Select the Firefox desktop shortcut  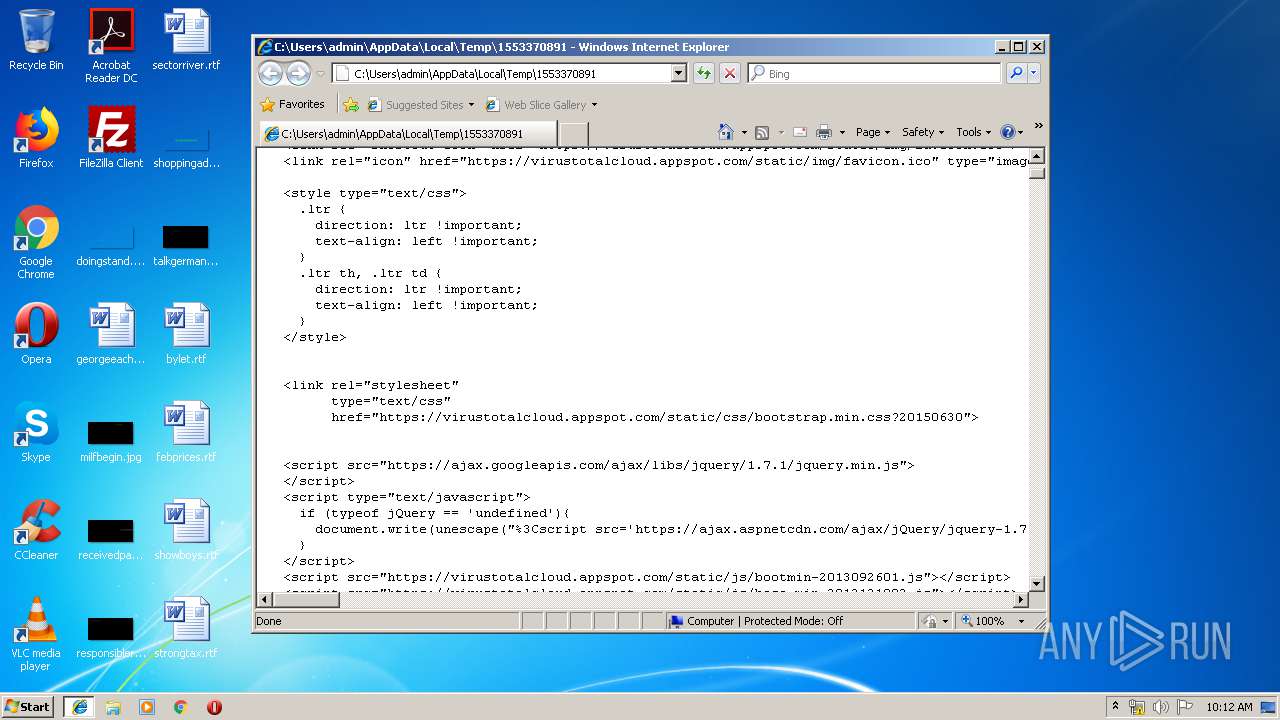click(36, 138)
